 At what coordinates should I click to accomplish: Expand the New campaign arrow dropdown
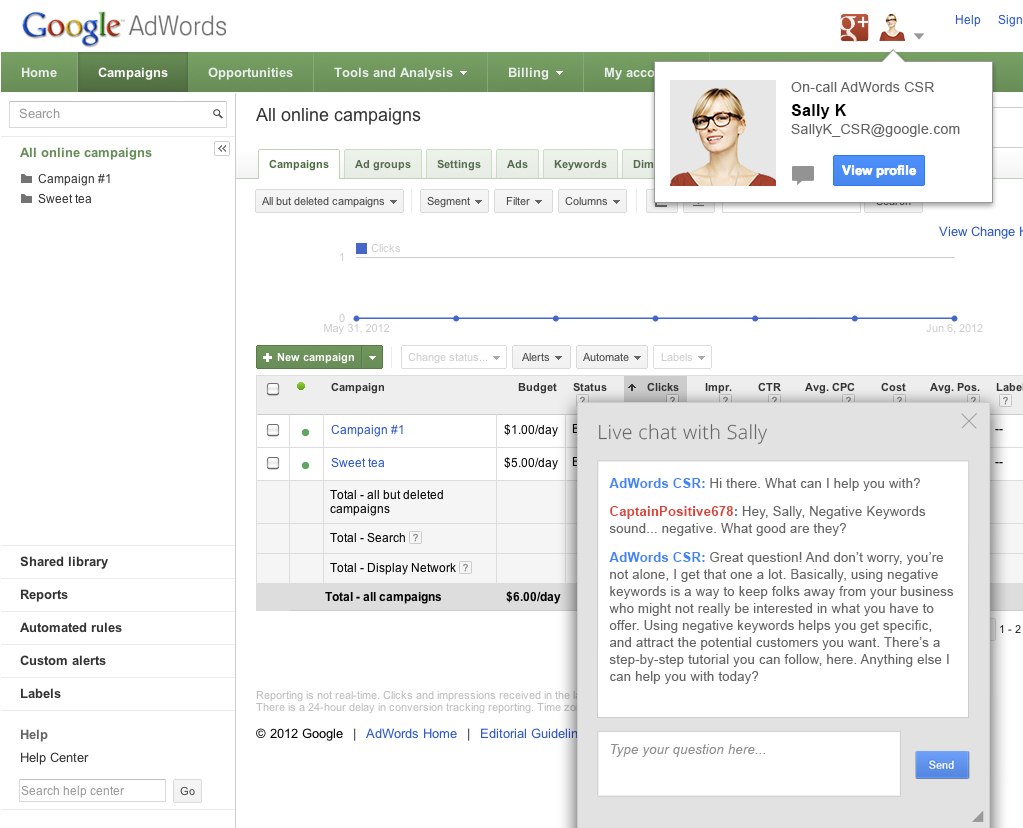[372, 357]
